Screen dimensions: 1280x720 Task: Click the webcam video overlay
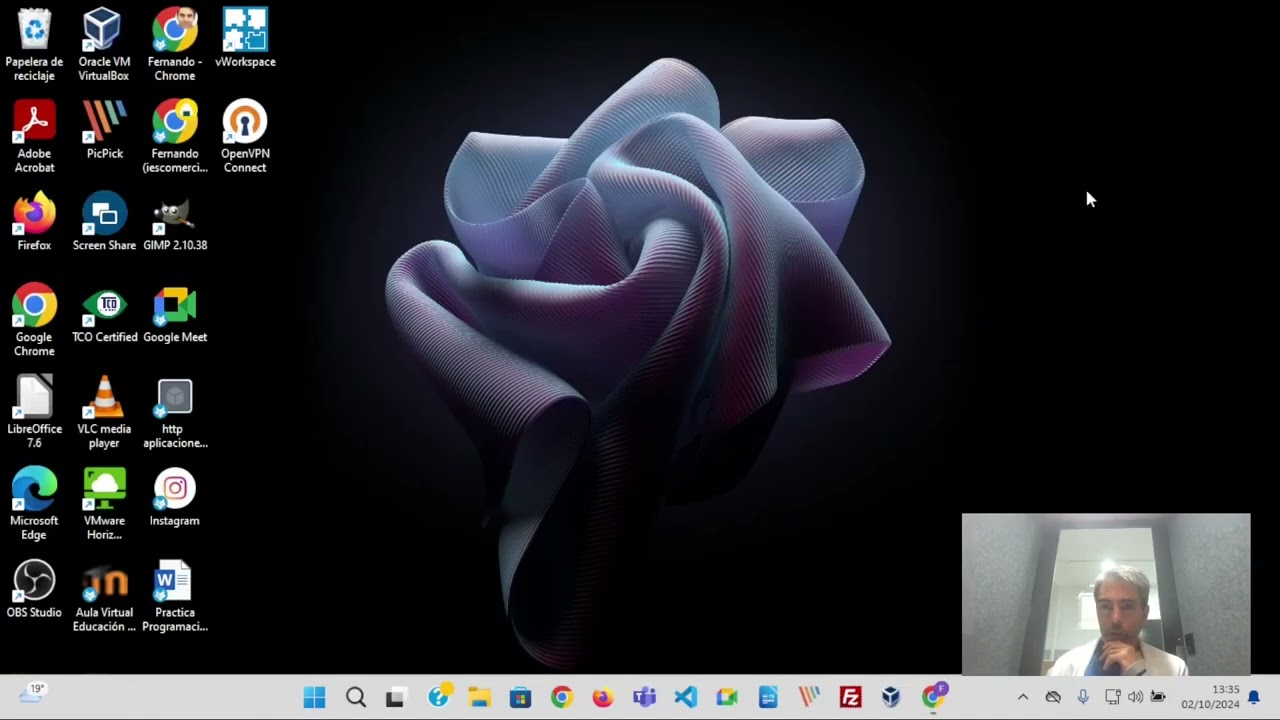(1106, 595)
